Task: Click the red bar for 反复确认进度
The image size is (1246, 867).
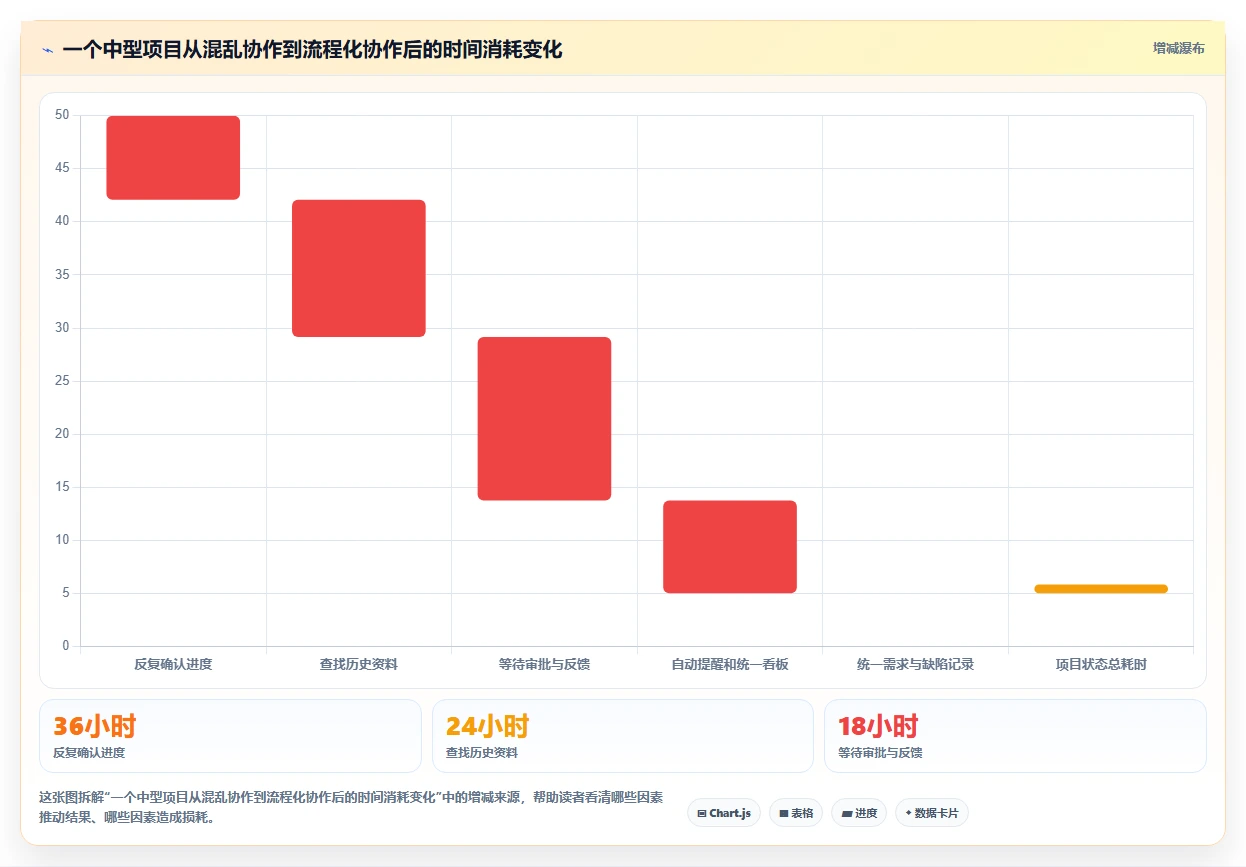Action: coord(173,158)
